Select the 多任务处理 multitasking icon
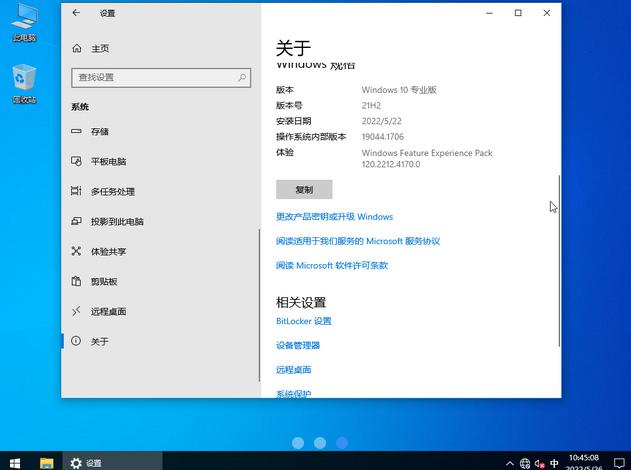 pyautogui.click(x=76, y=191)
